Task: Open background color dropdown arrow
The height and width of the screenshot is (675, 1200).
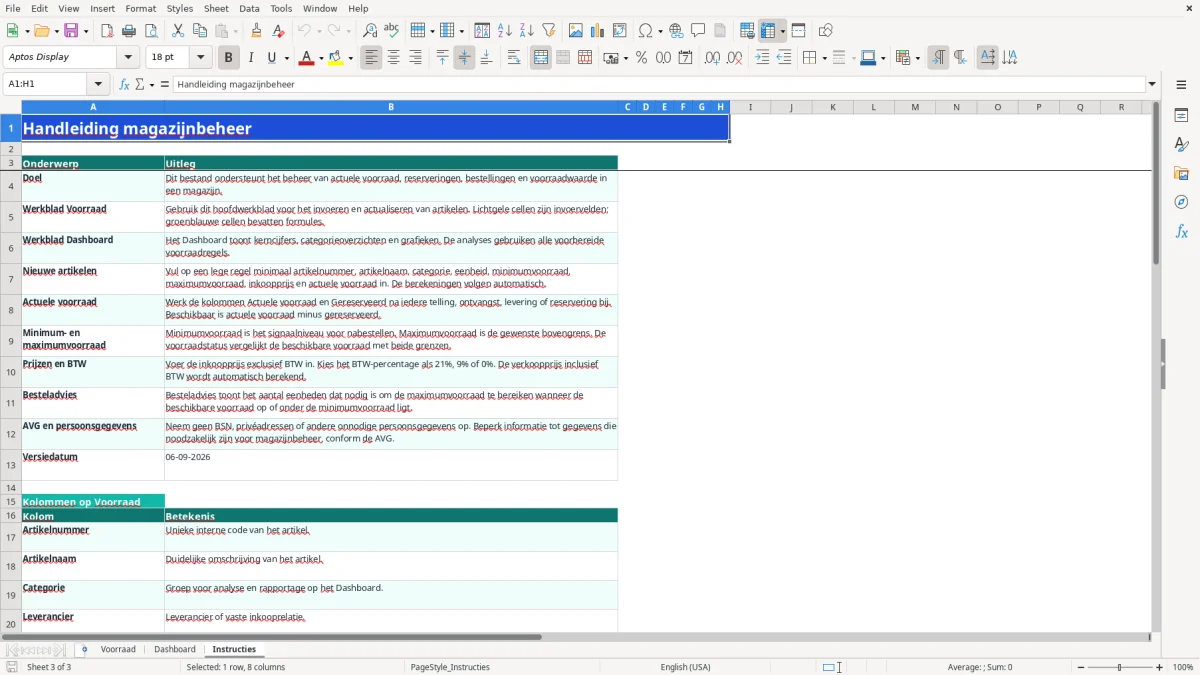Action: click(350, 58)
